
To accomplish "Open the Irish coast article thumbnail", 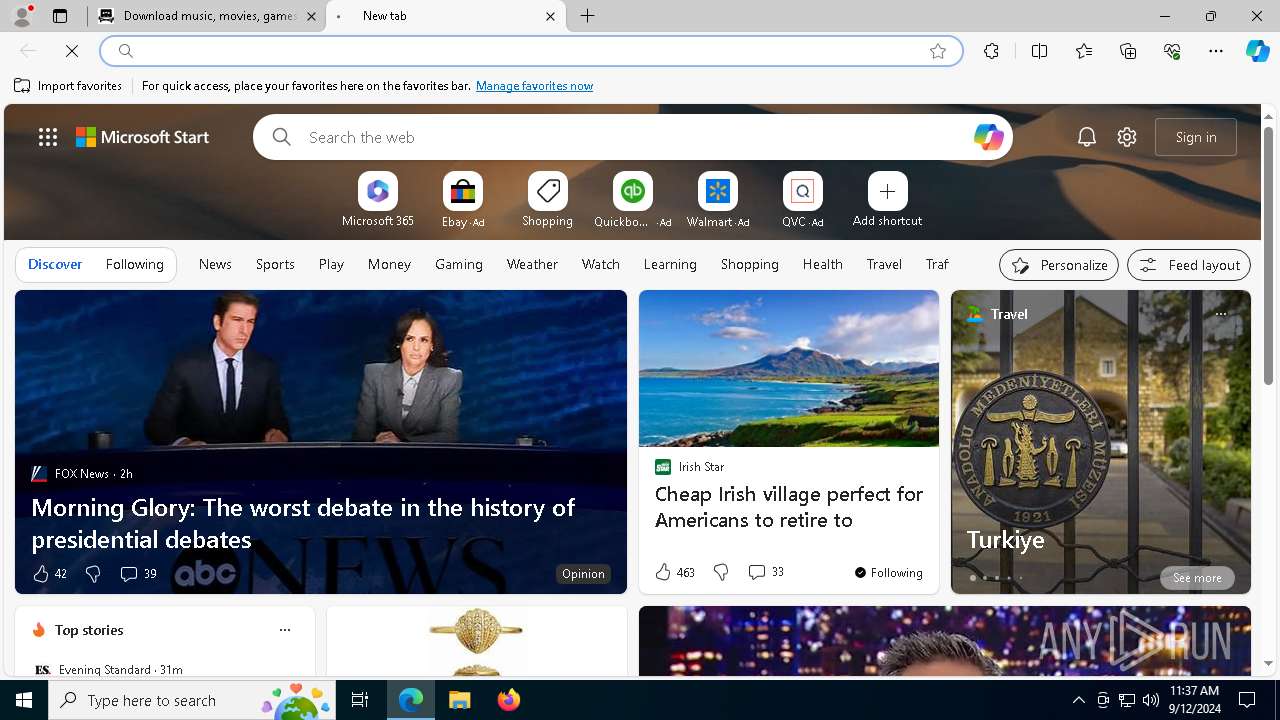I will tap(789, 369).
